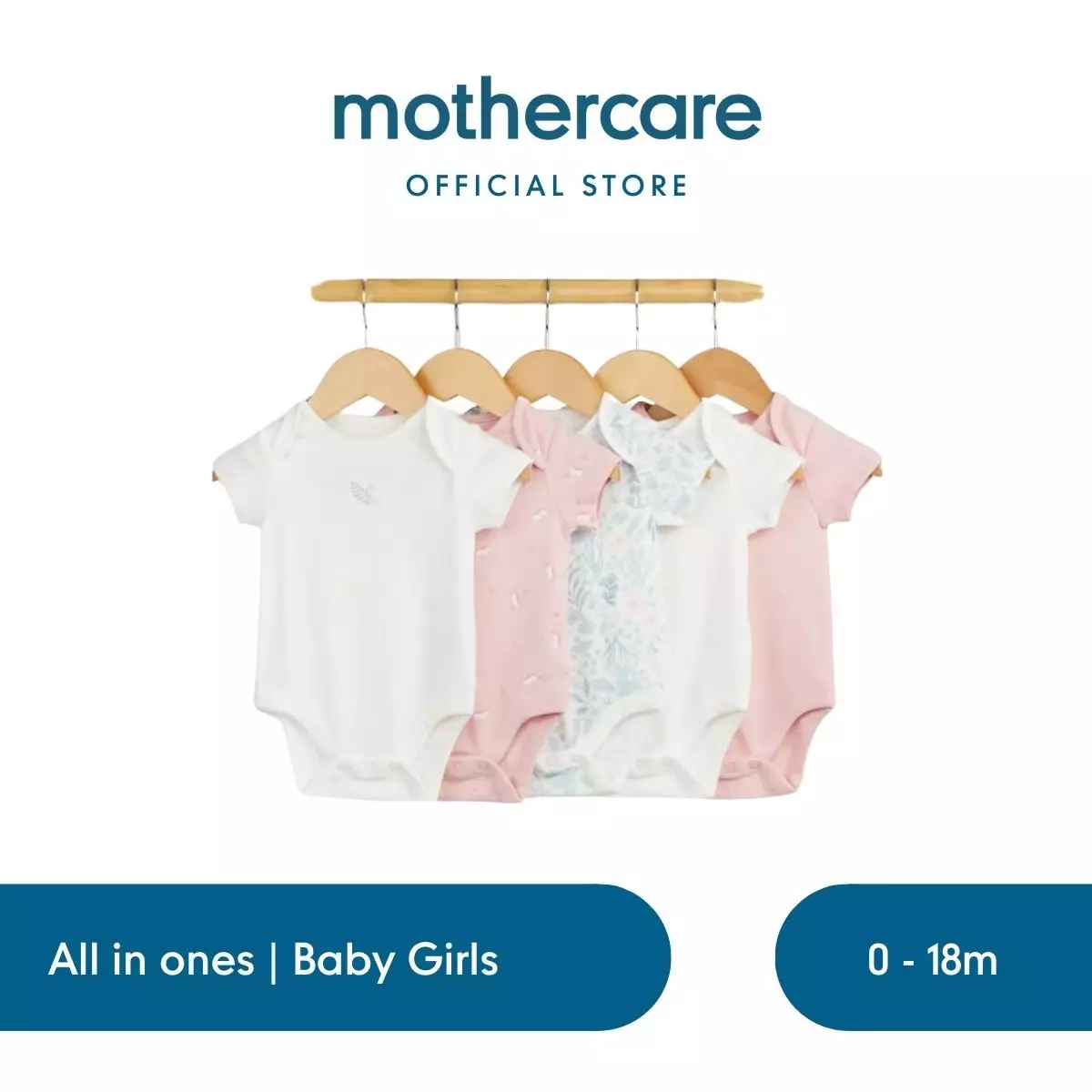The width and height of the screenshot is (1092, 1092).
Task: Select the 0 - 18m size badge
Action: (934, 957)
